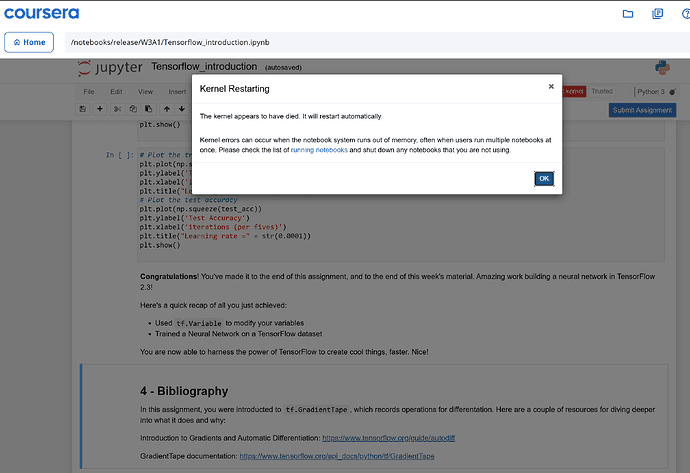Open the running notebooks link

[x=319, y=150]
